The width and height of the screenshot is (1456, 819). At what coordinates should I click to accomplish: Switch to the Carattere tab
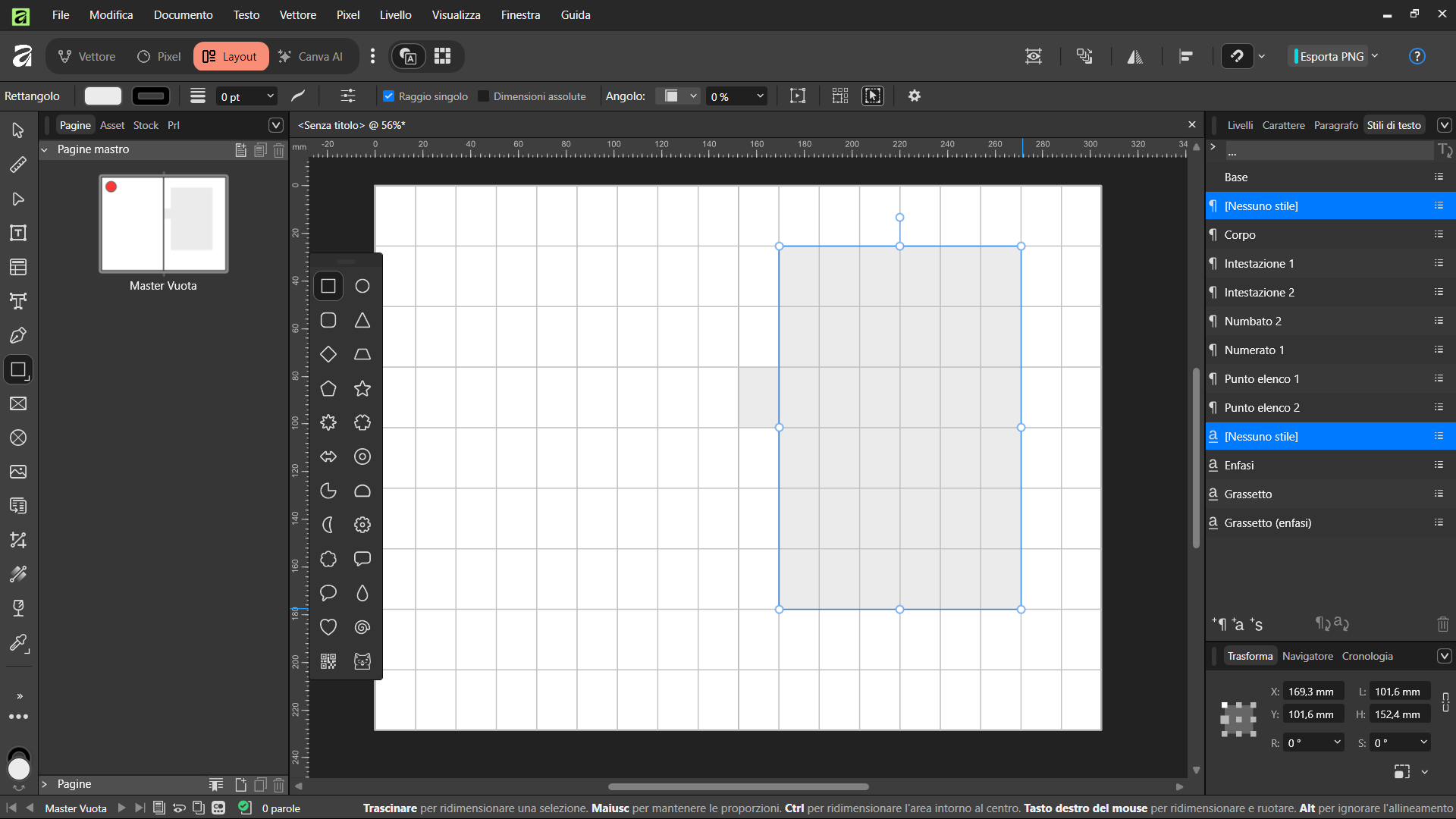1283,125
